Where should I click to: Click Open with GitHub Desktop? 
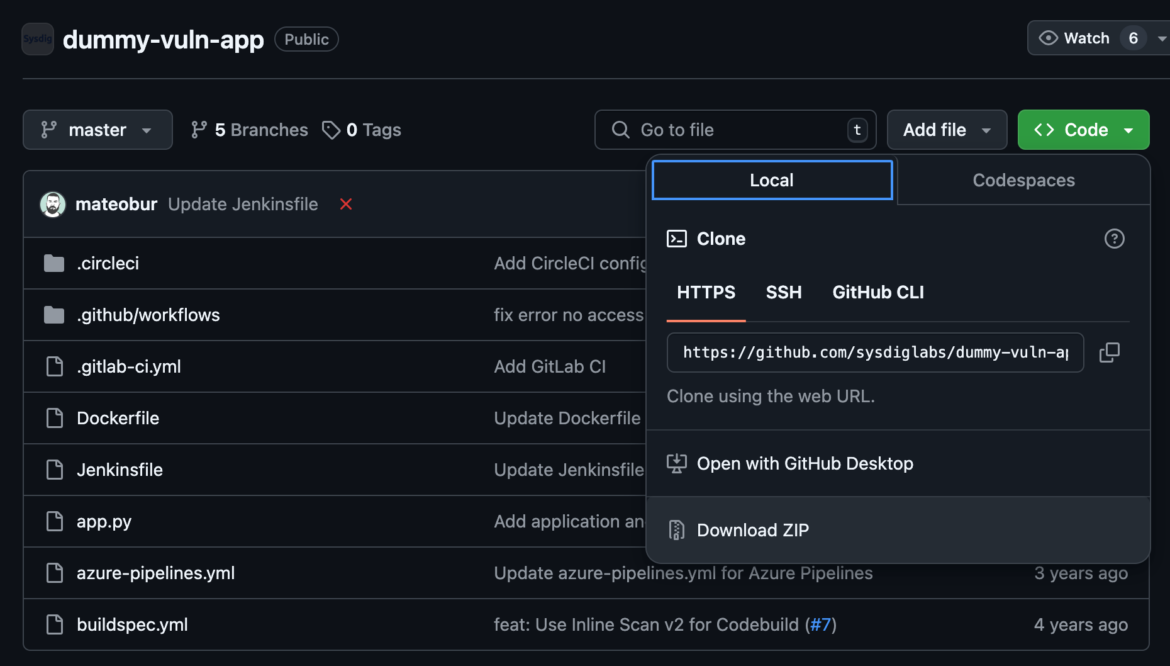tap(898, 463)
